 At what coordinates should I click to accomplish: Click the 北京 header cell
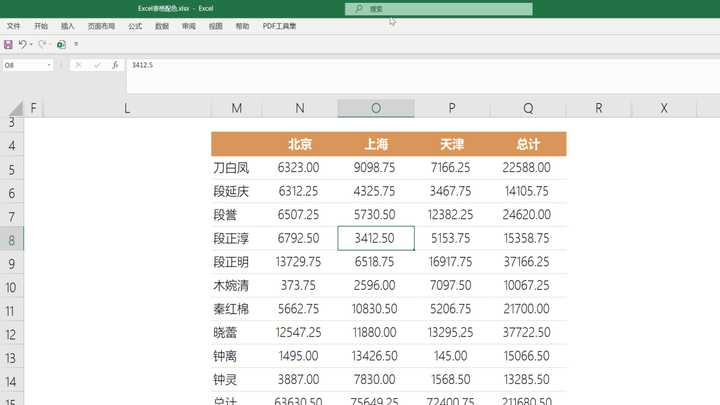[300, 144]
